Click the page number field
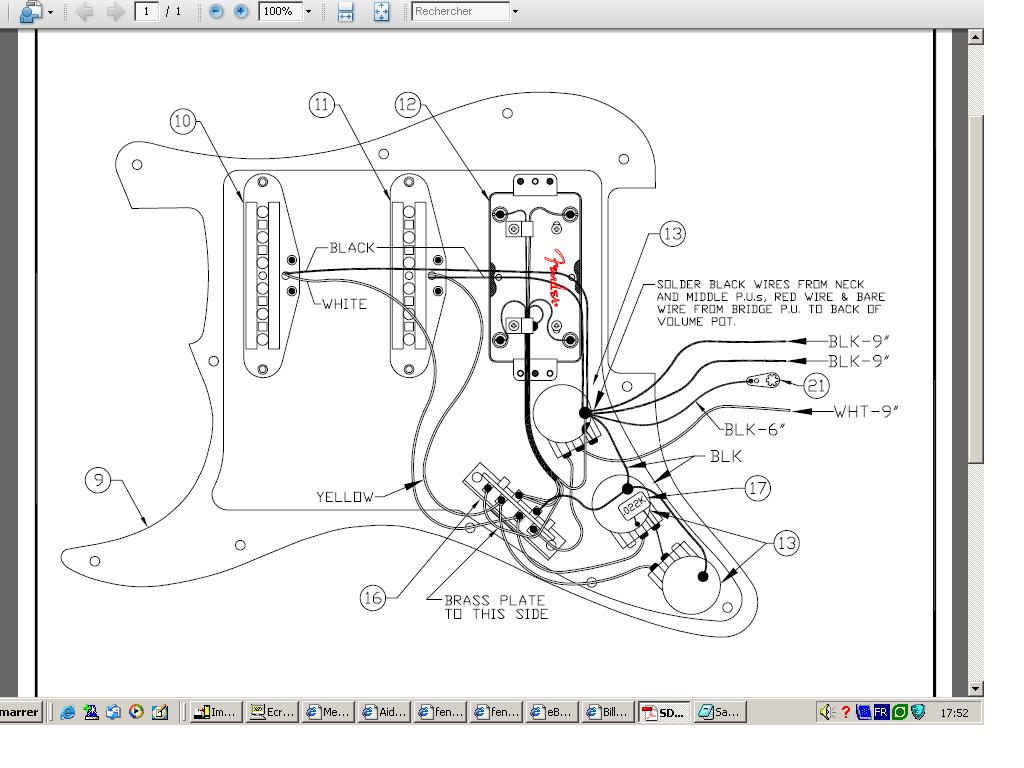 tap(146, 11)
